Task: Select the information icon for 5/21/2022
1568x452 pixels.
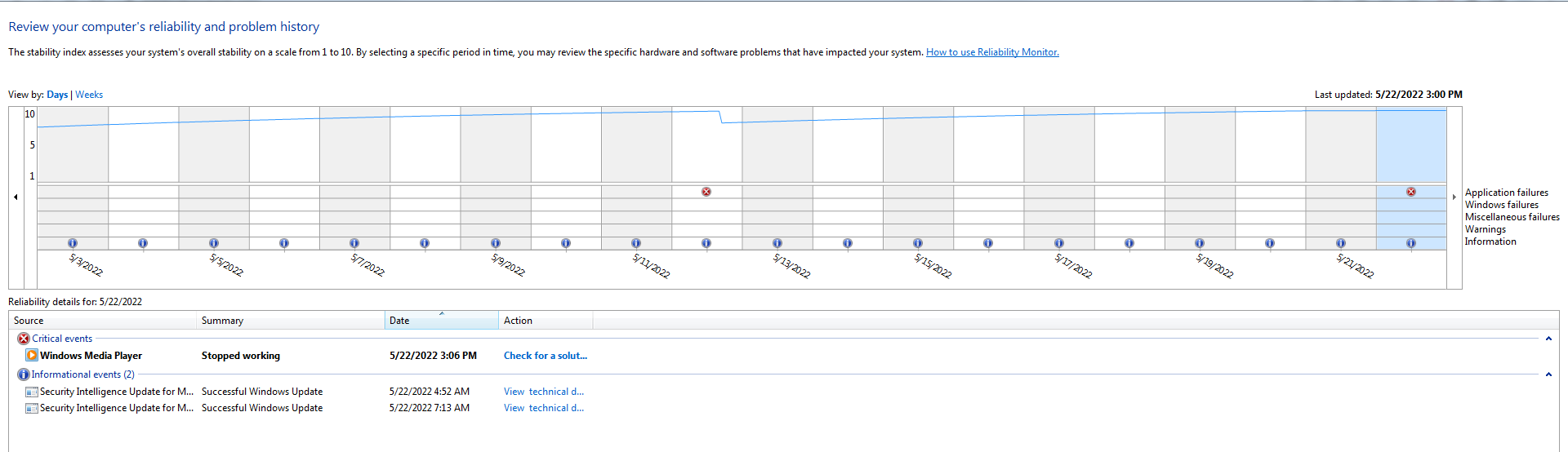Action: tap(1341, 243)
